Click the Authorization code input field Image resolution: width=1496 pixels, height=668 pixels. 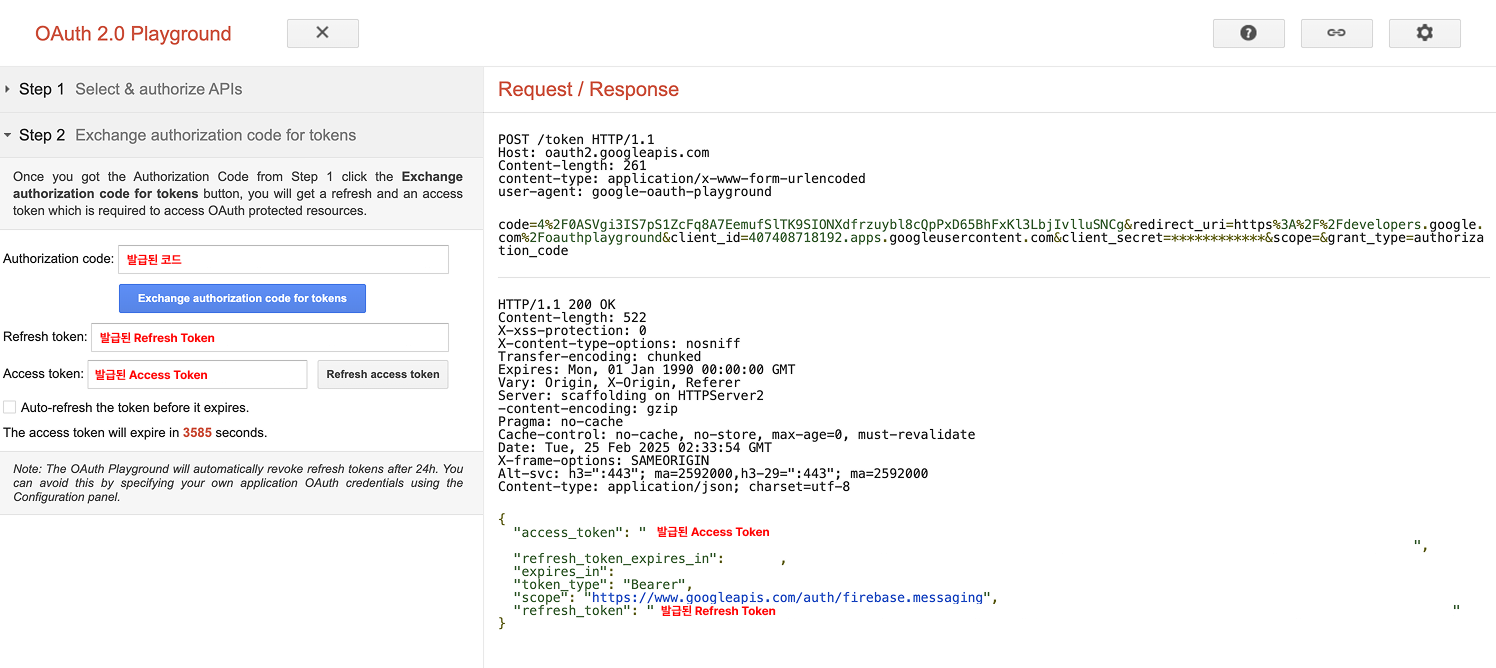pyautogui.click(x=283, y=259)
